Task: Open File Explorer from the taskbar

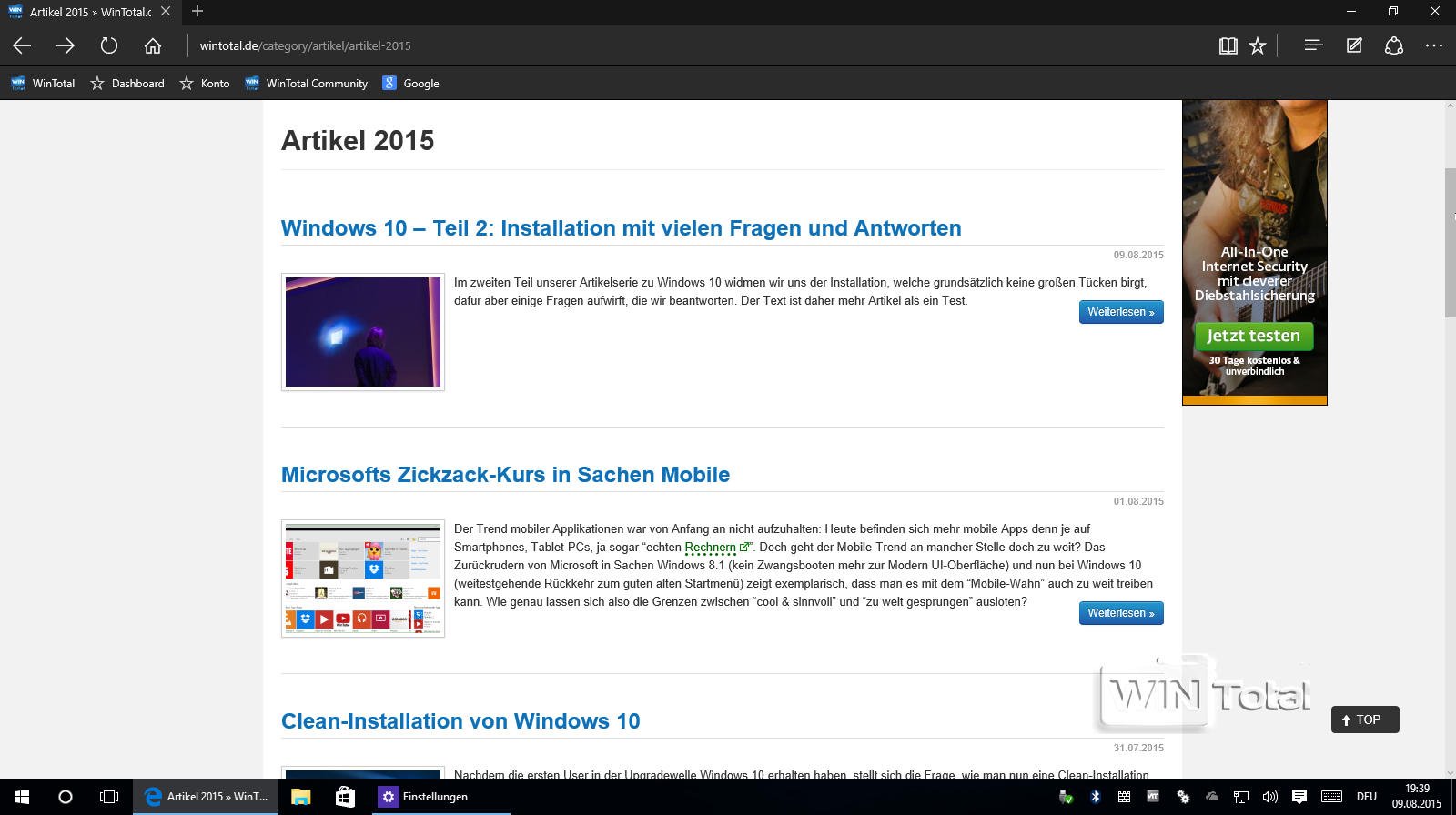Action: [301, 797]
